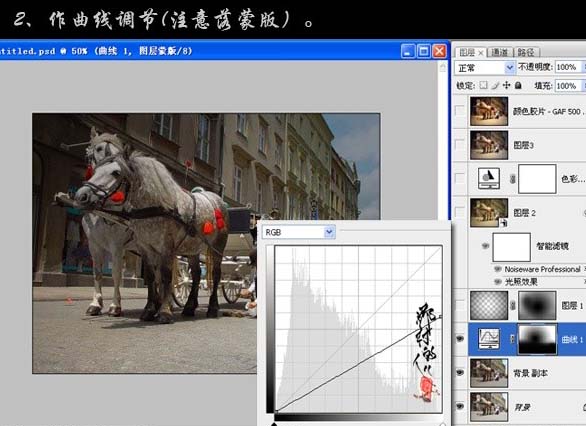Click the hue/saturation adjustment layer icon

489,178
